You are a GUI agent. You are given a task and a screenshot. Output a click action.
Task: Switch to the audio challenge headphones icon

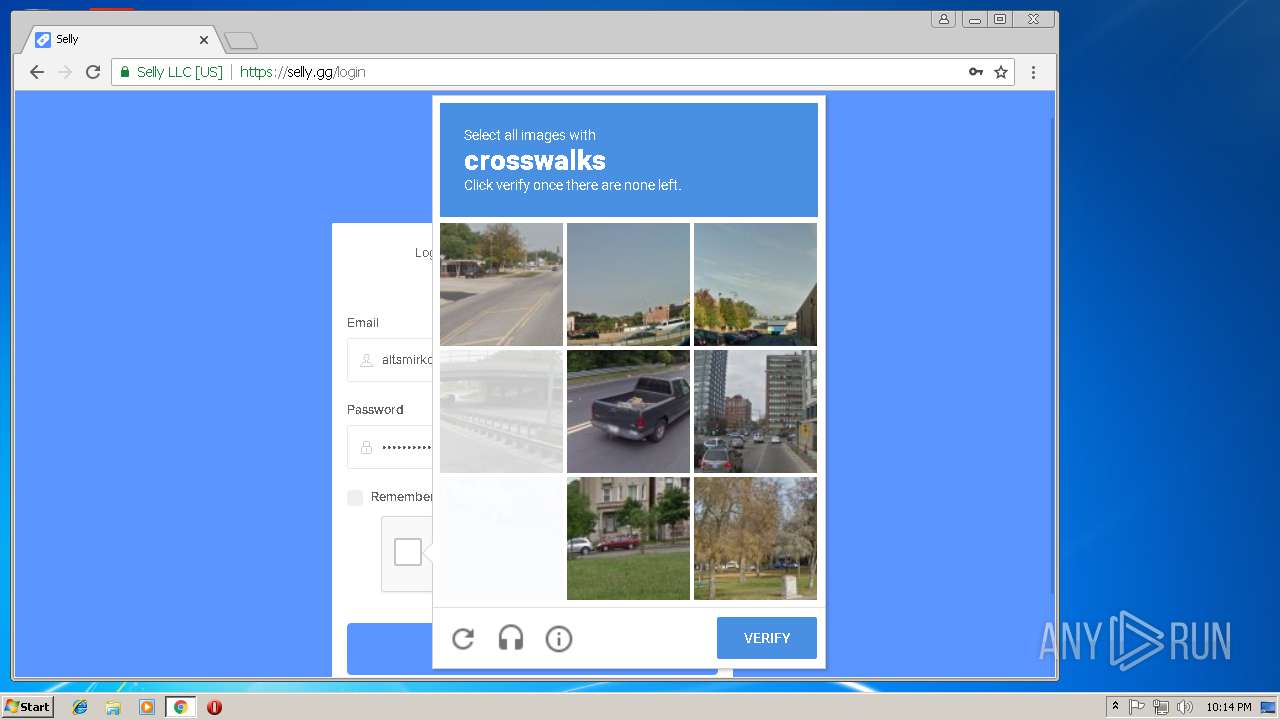click(x=511, y=638)
